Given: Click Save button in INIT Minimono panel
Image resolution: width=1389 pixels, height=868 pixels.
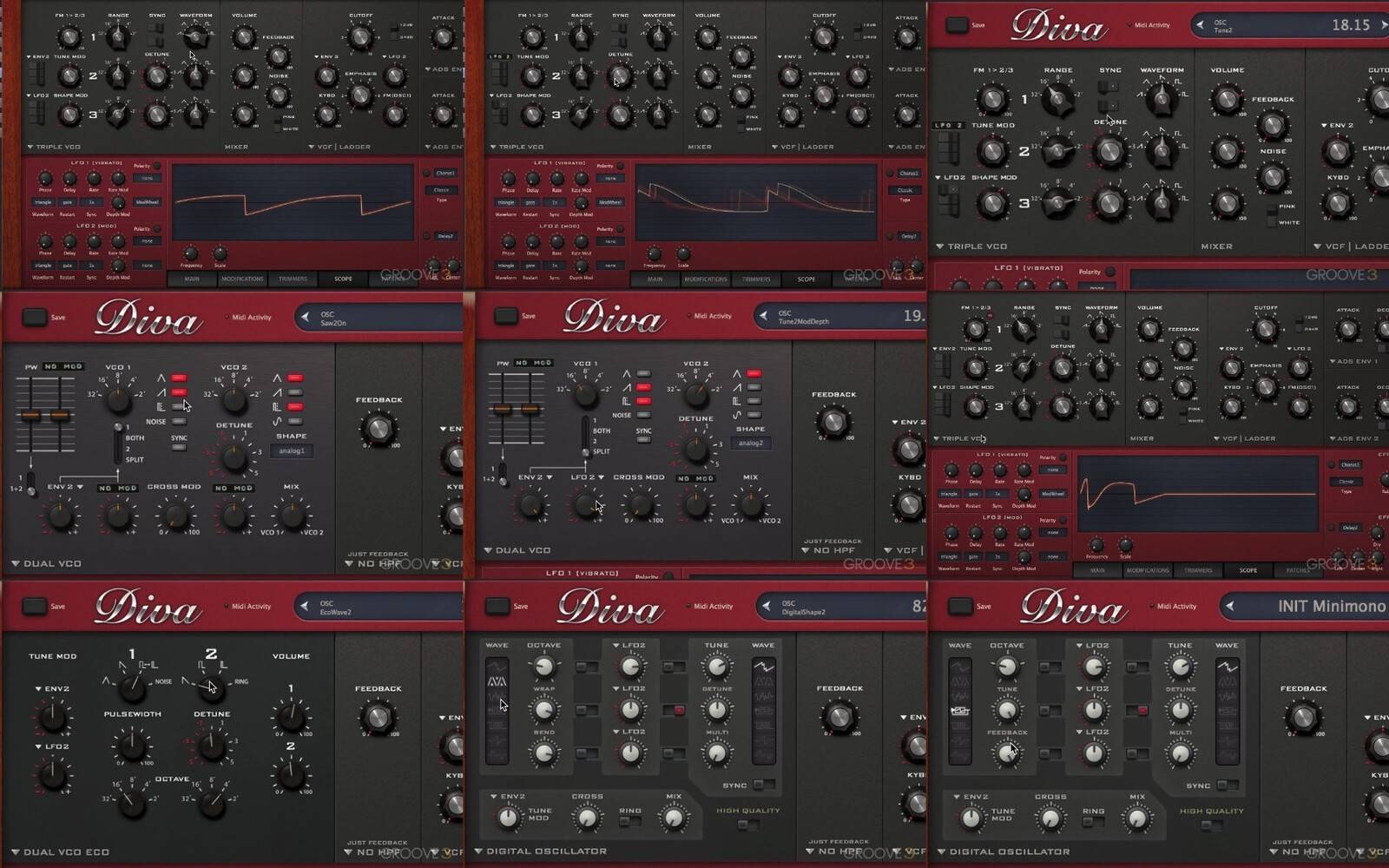Looking at the screenshot, I should pyautogui.click(x=960, y=606).
